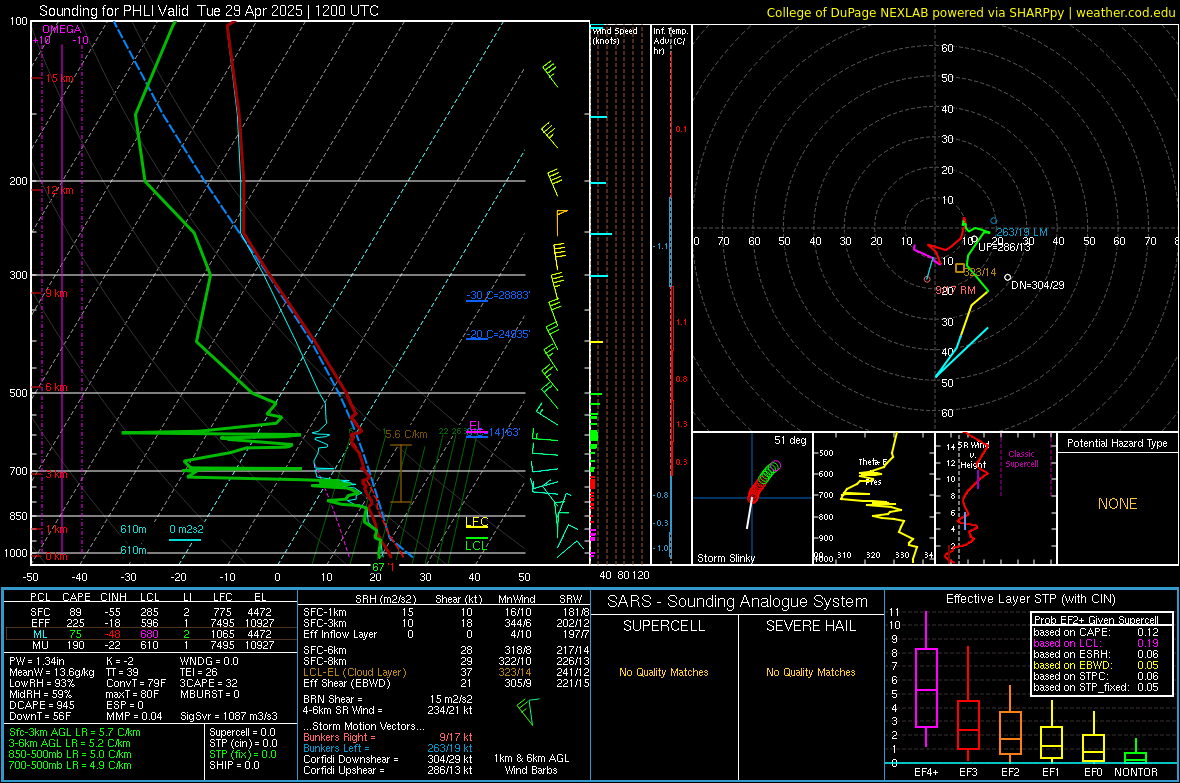Click the magenta EL level label
The width and height of the screenshot is (1180, 783).
coord(476,425)
